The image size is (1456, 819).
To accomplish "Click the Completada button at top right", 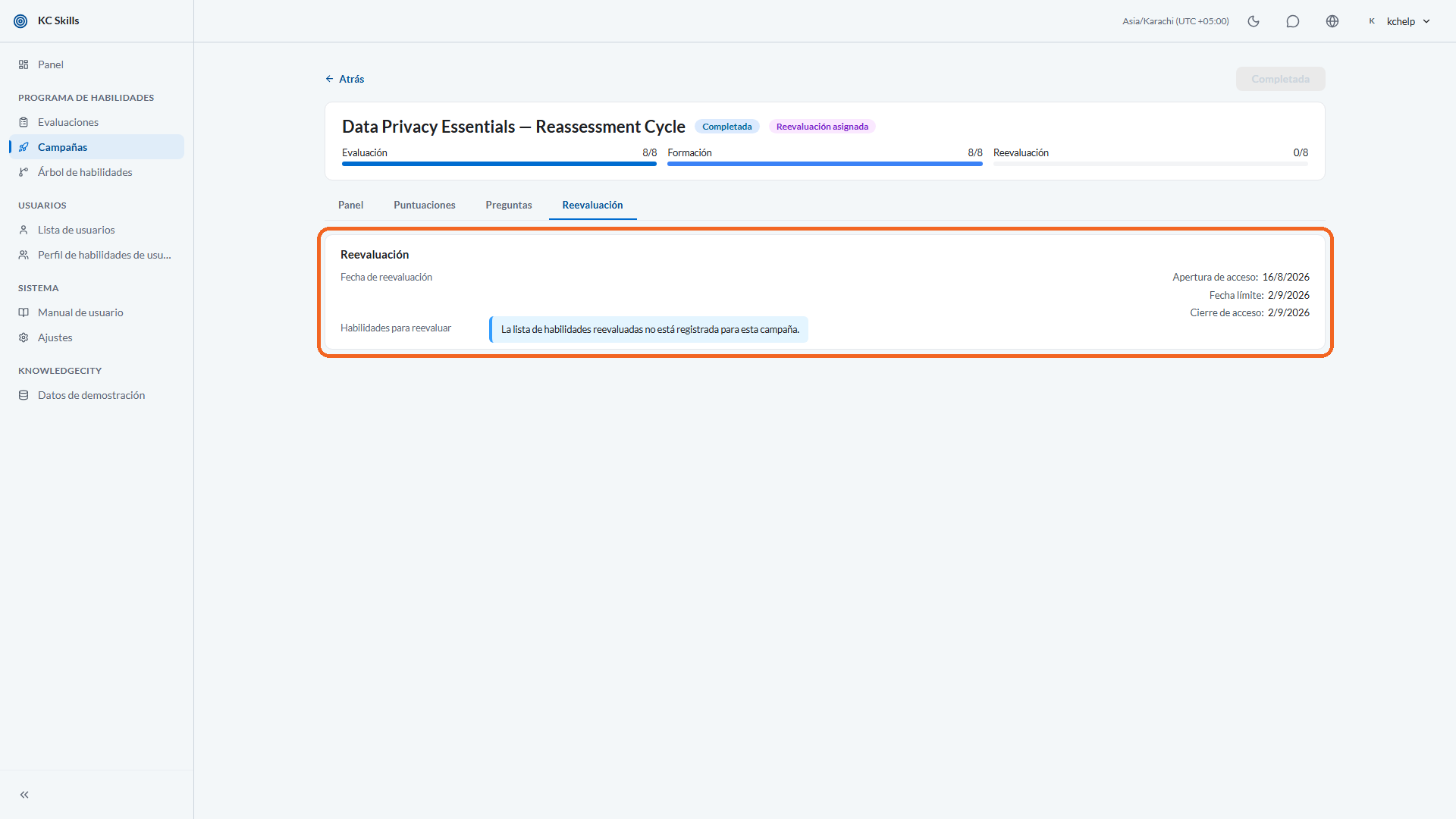I will pos(1280,79).
